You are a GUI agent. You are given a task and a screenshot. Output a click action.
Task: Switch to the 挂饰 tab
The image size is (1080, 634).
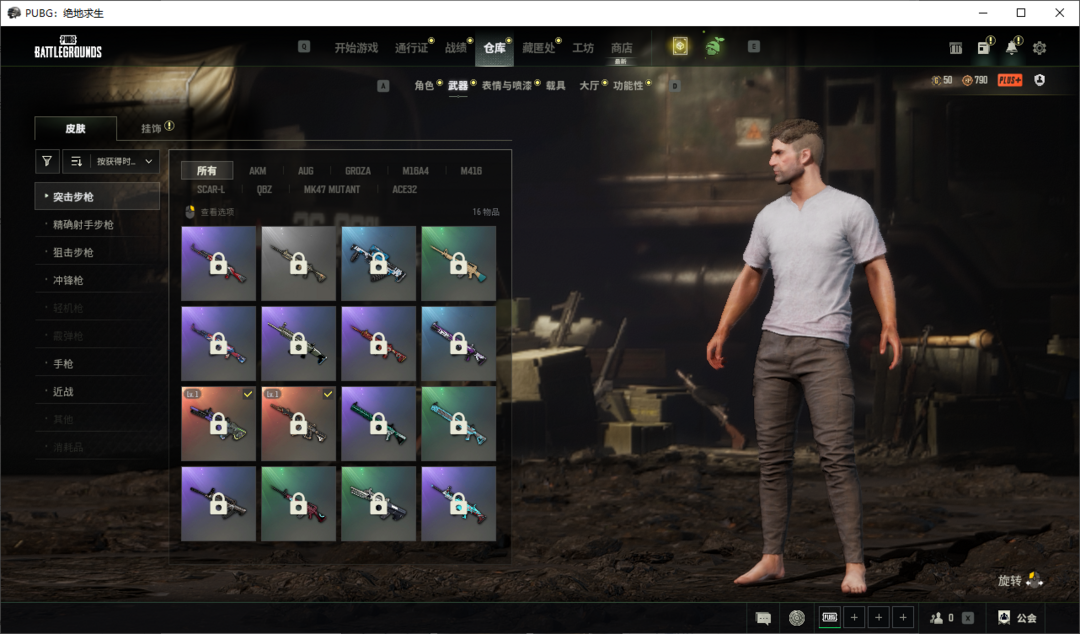[151, 128]
